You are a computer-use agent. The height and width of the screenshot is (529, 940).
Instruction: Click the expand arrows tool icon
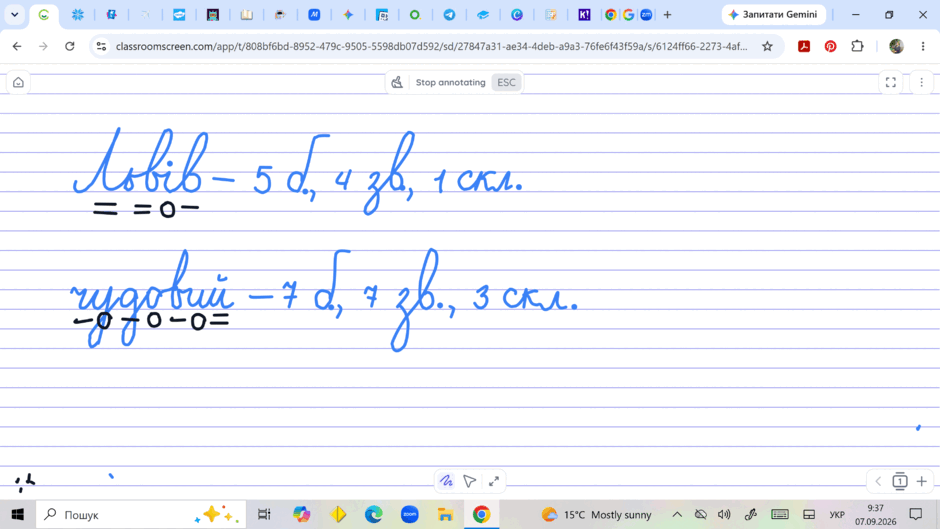[494, 481]
